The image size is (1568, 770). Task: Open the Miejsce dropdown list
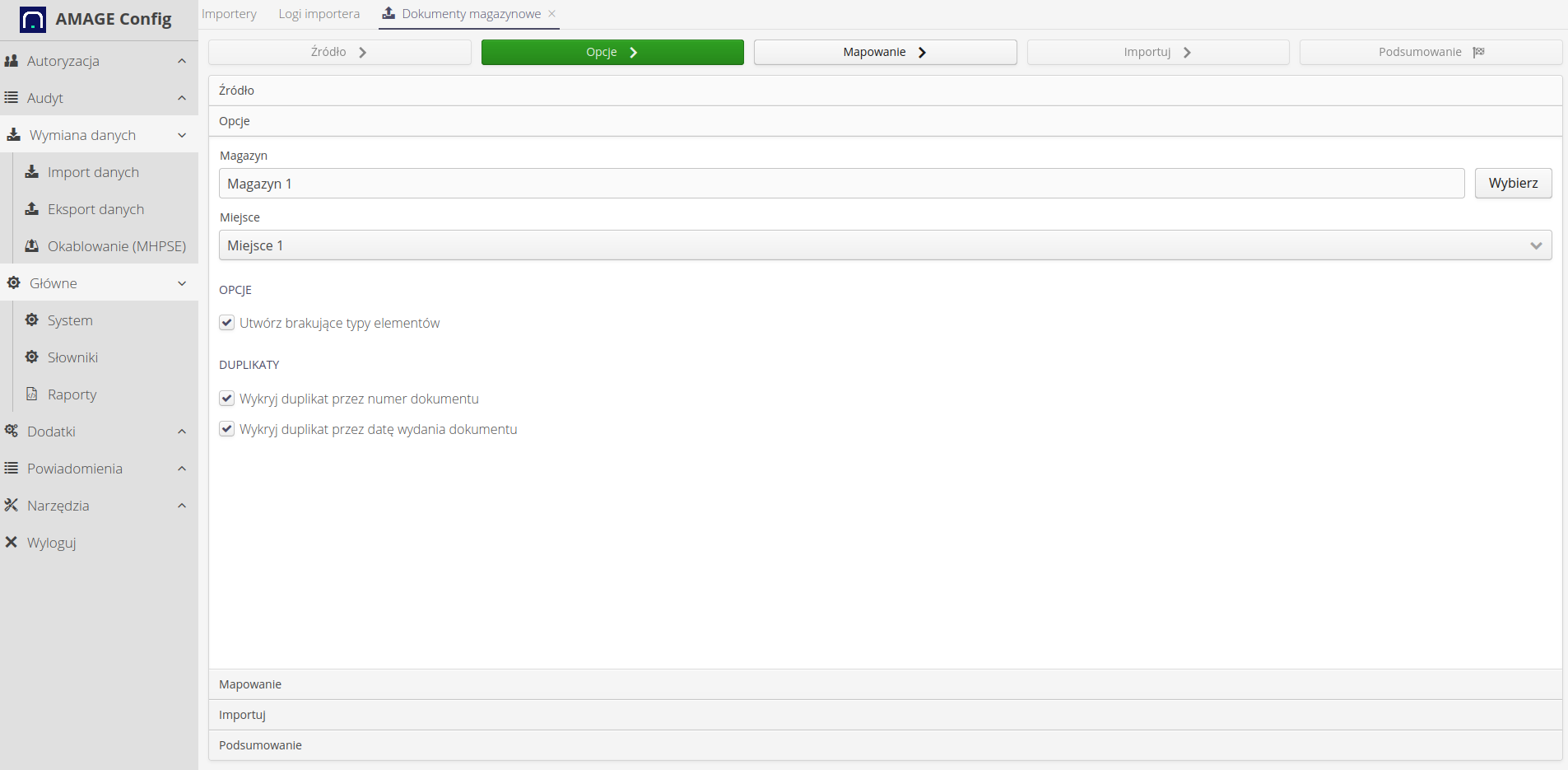point(885,245)
